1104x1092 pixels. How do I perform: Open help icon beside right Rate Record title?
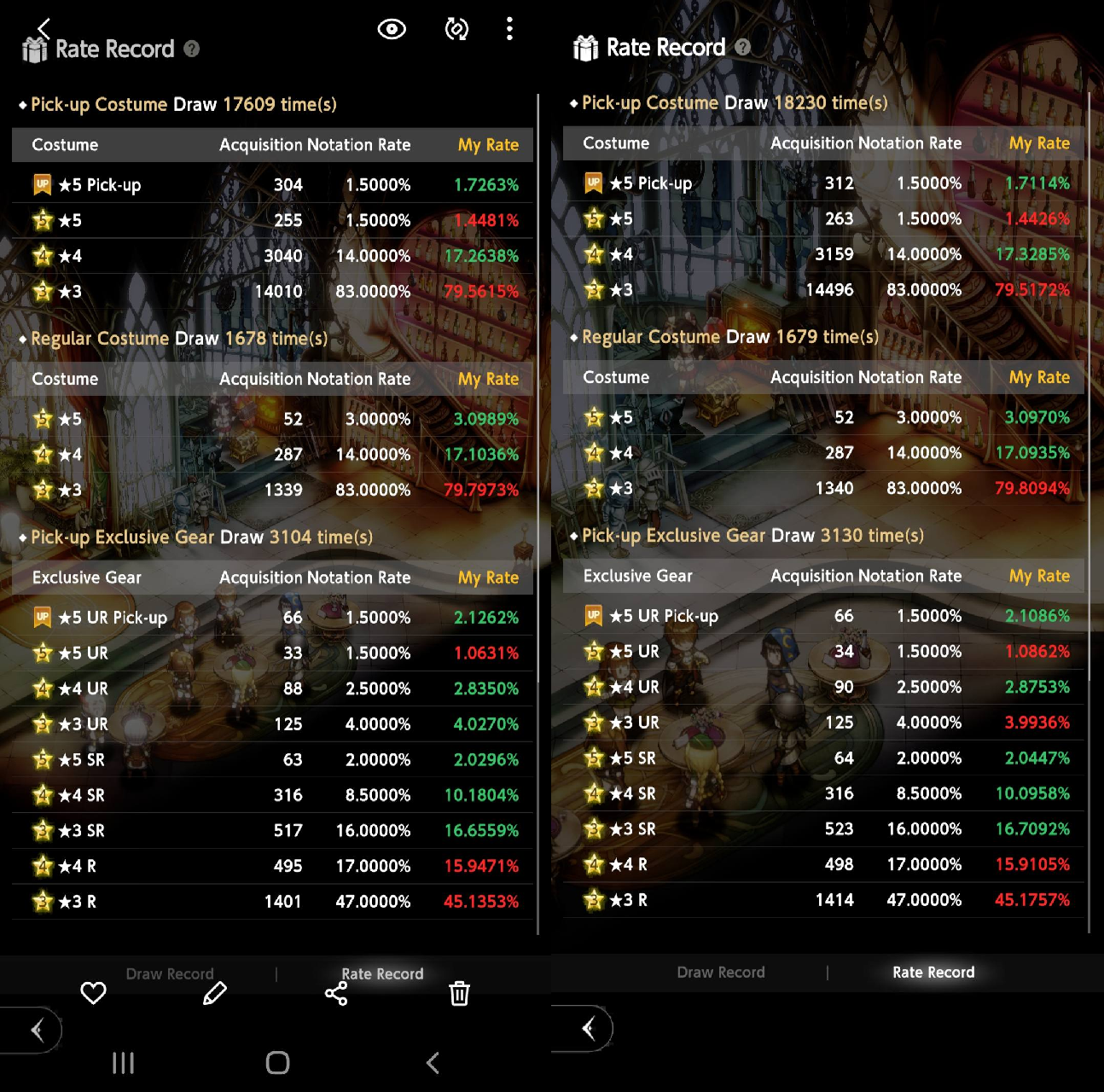[x=743, y=47]
